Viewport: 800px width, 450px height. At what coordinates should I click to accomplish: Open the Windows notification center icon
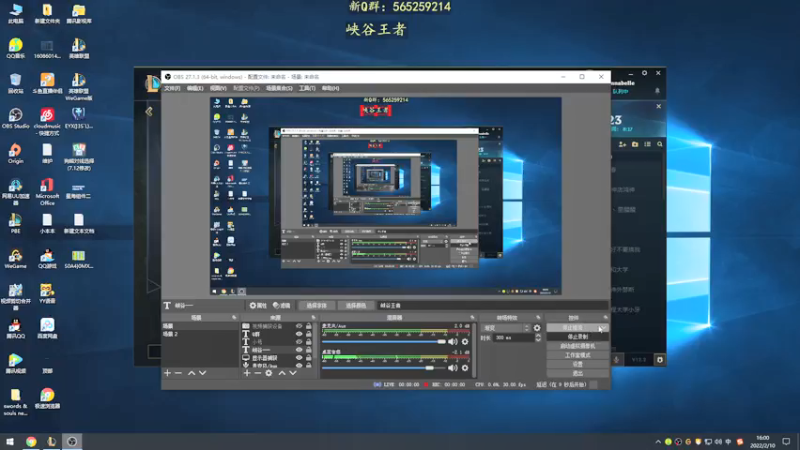786,442
